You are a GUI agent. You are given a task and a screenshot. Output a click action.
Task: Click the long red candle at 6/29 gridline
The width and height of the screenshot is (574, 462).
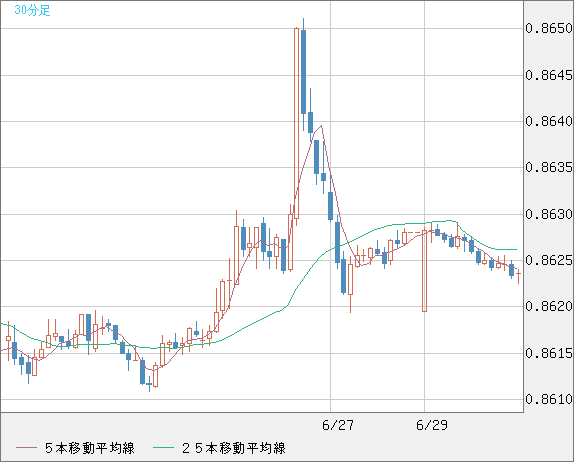(425, 270)
